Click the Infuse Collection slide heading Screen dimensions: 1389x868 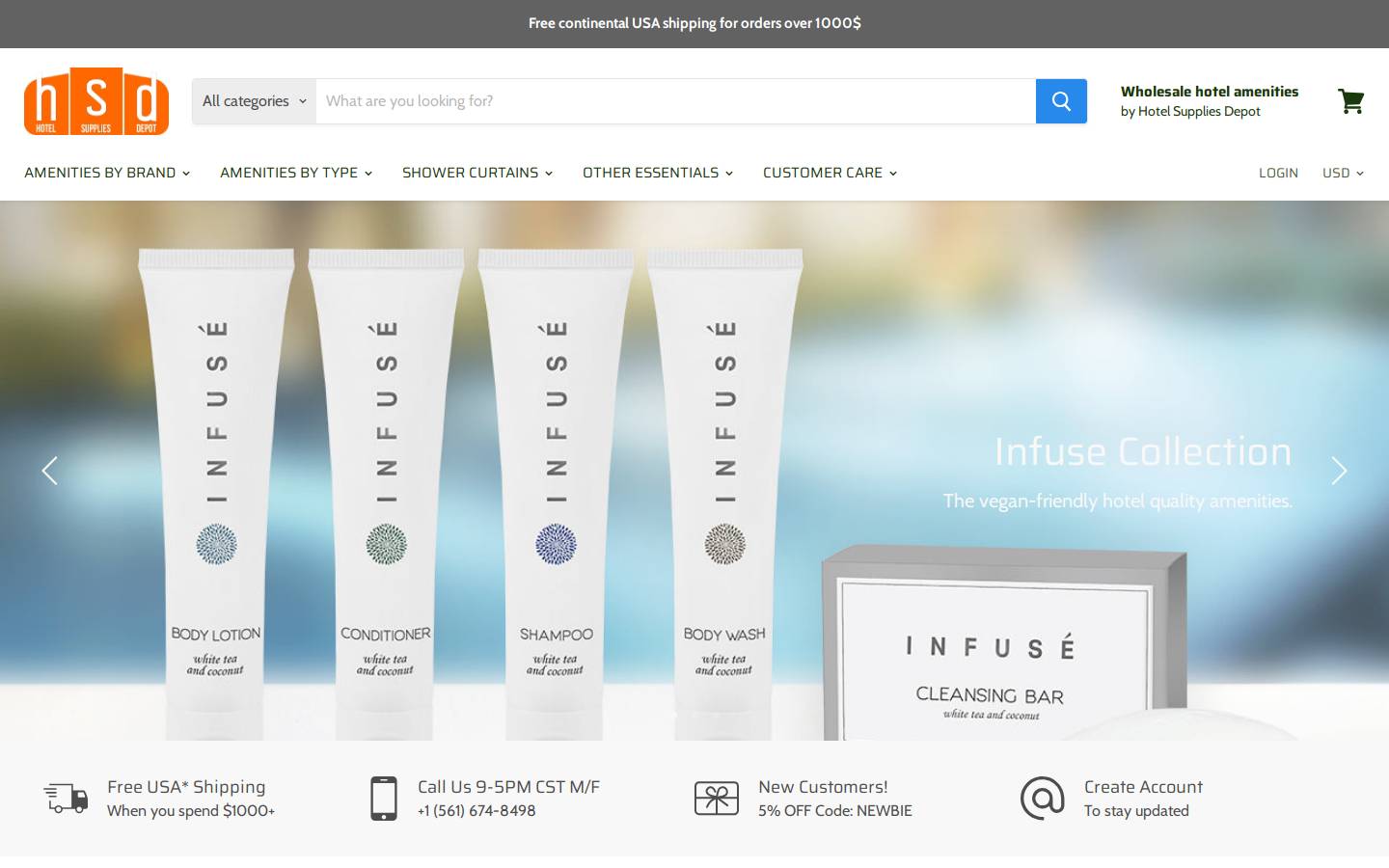tap(1143, 451)
